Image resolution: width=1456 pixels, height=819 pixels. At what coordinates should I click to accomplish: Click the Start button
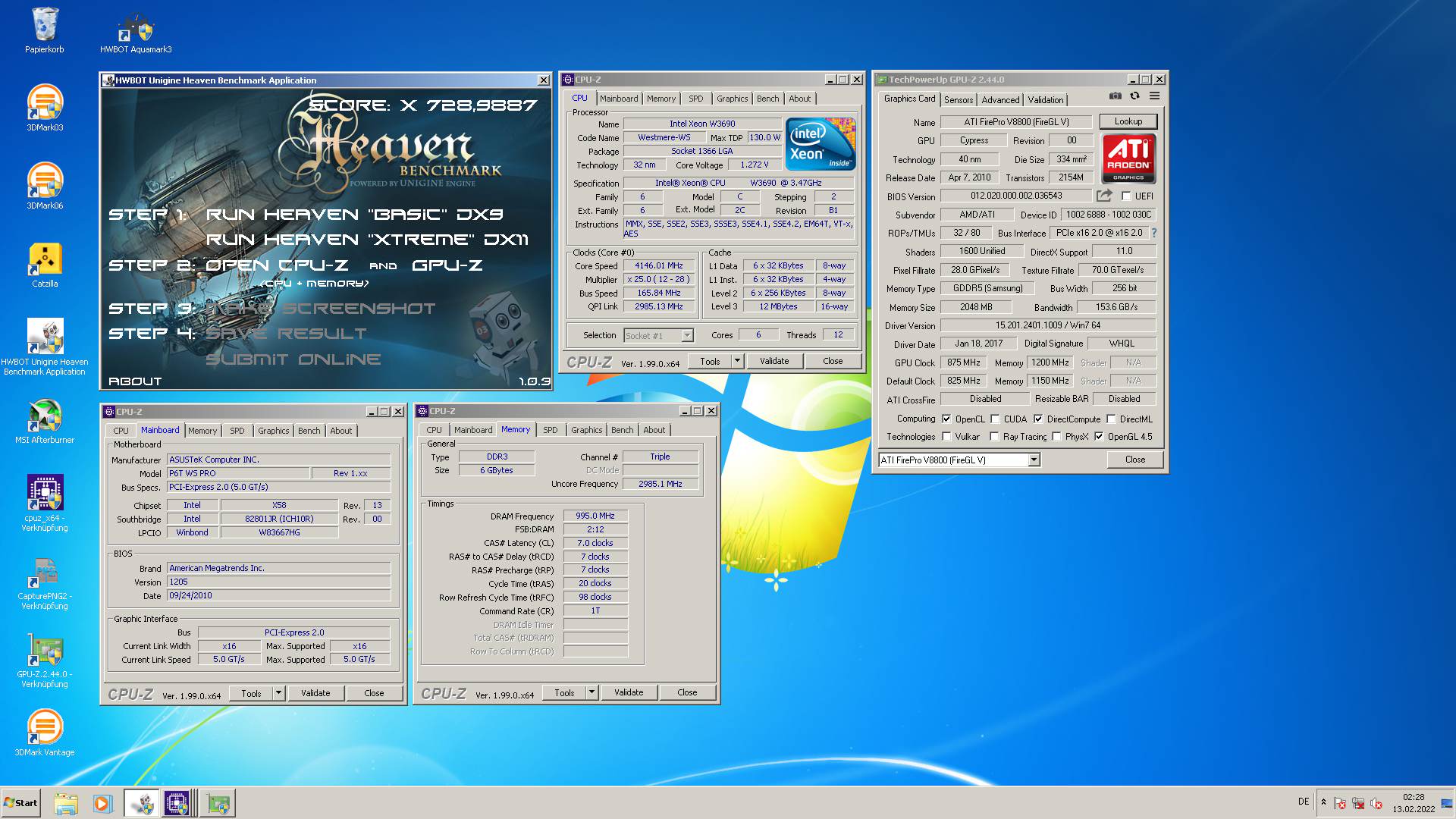point(20,803)
